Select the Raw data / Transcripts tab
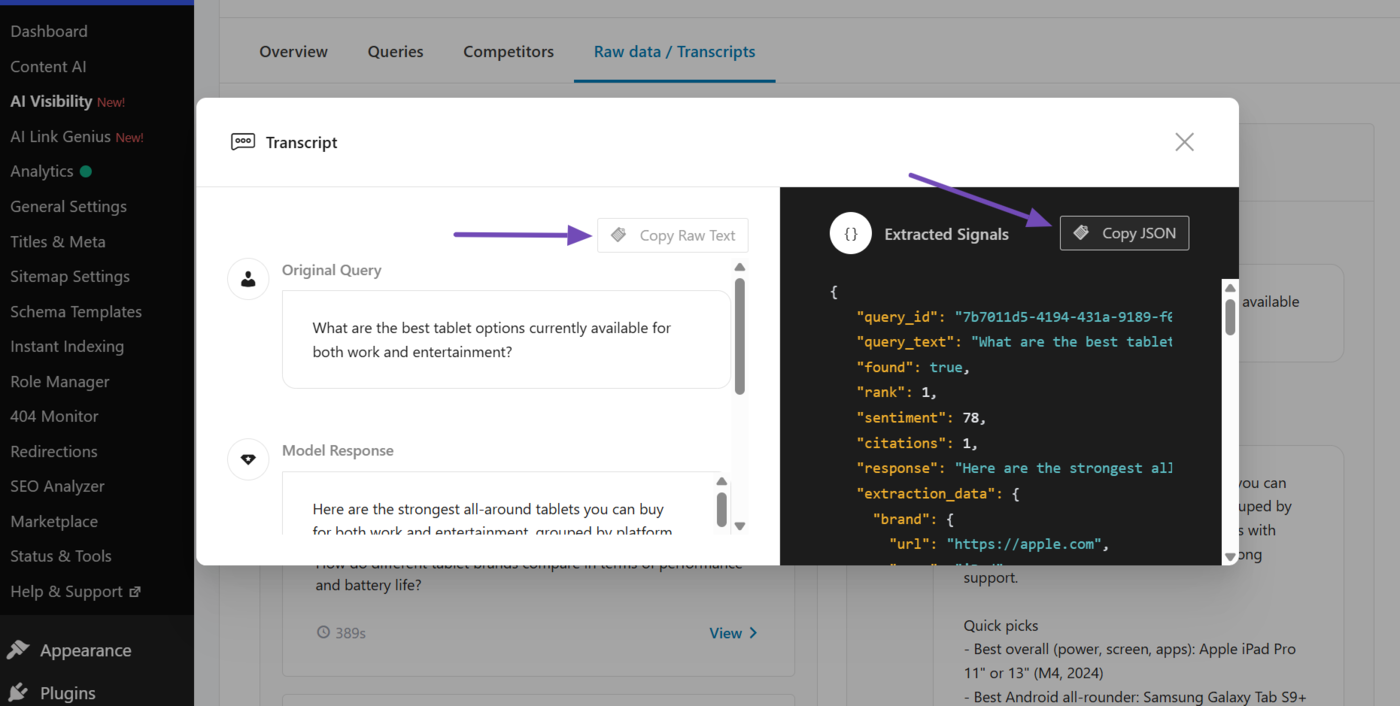This screenshot has height=706, width=1400. point(674,51)
